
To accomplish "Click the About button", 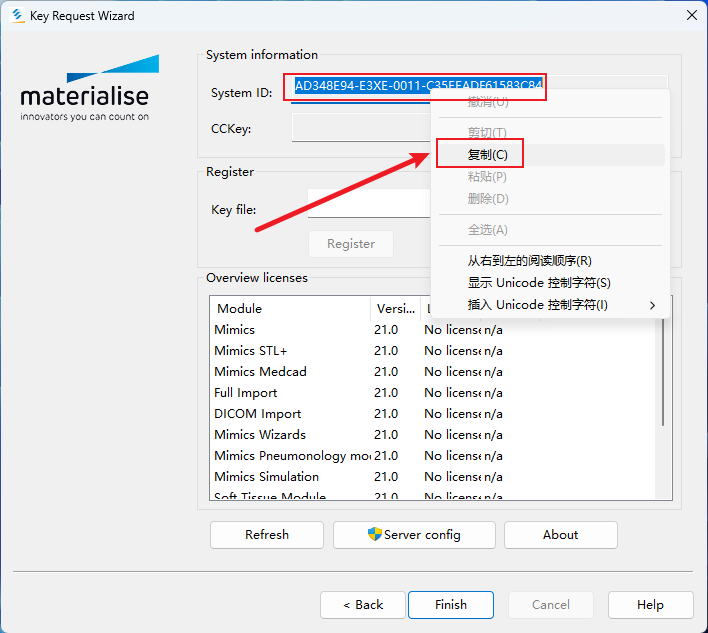I will point(560,535).
